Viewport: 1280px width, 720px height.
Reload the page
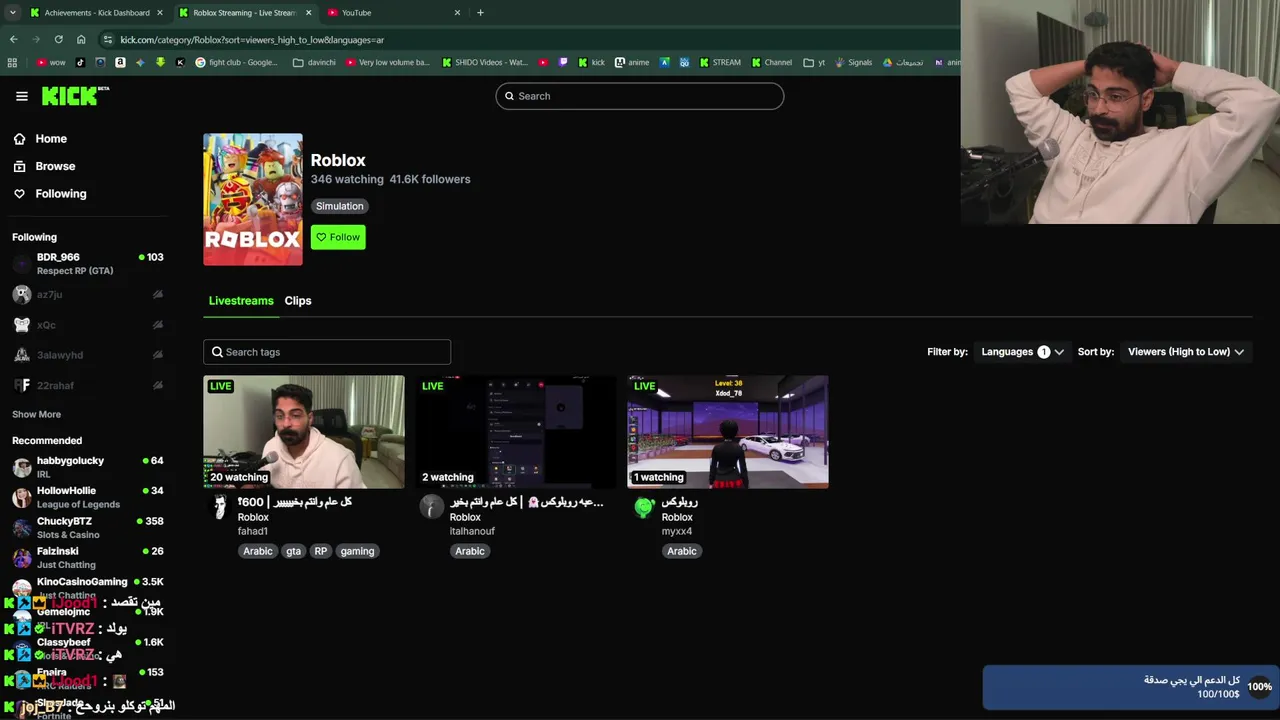pyautogui.click(x=59, y=40)
